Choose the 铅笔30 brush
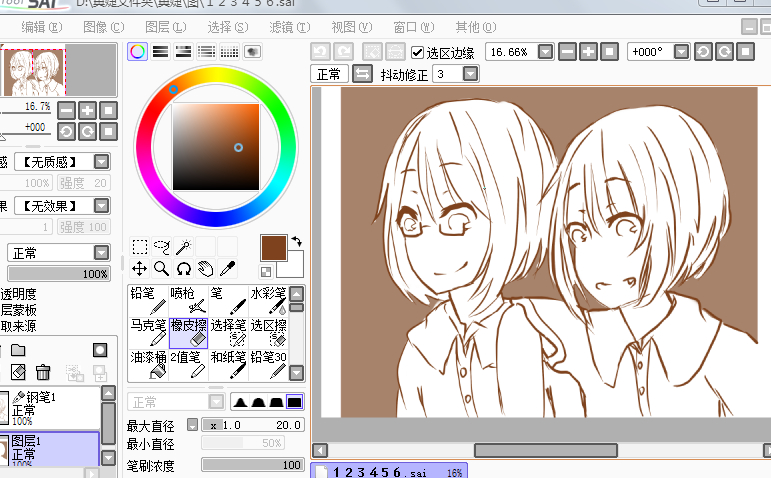Viewport: 771px width, 478px height. click(268, 364)
